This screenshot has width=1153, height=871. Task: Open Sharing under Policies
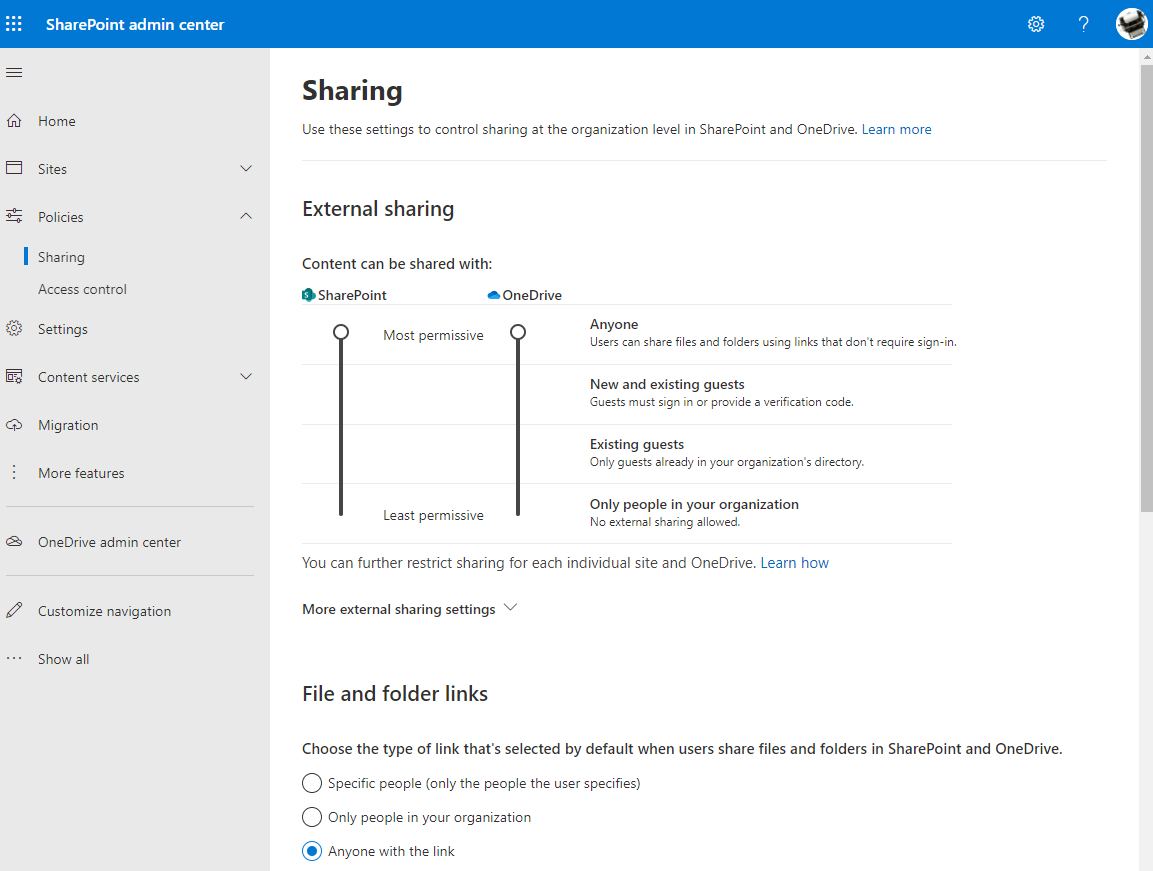(61, 257)
